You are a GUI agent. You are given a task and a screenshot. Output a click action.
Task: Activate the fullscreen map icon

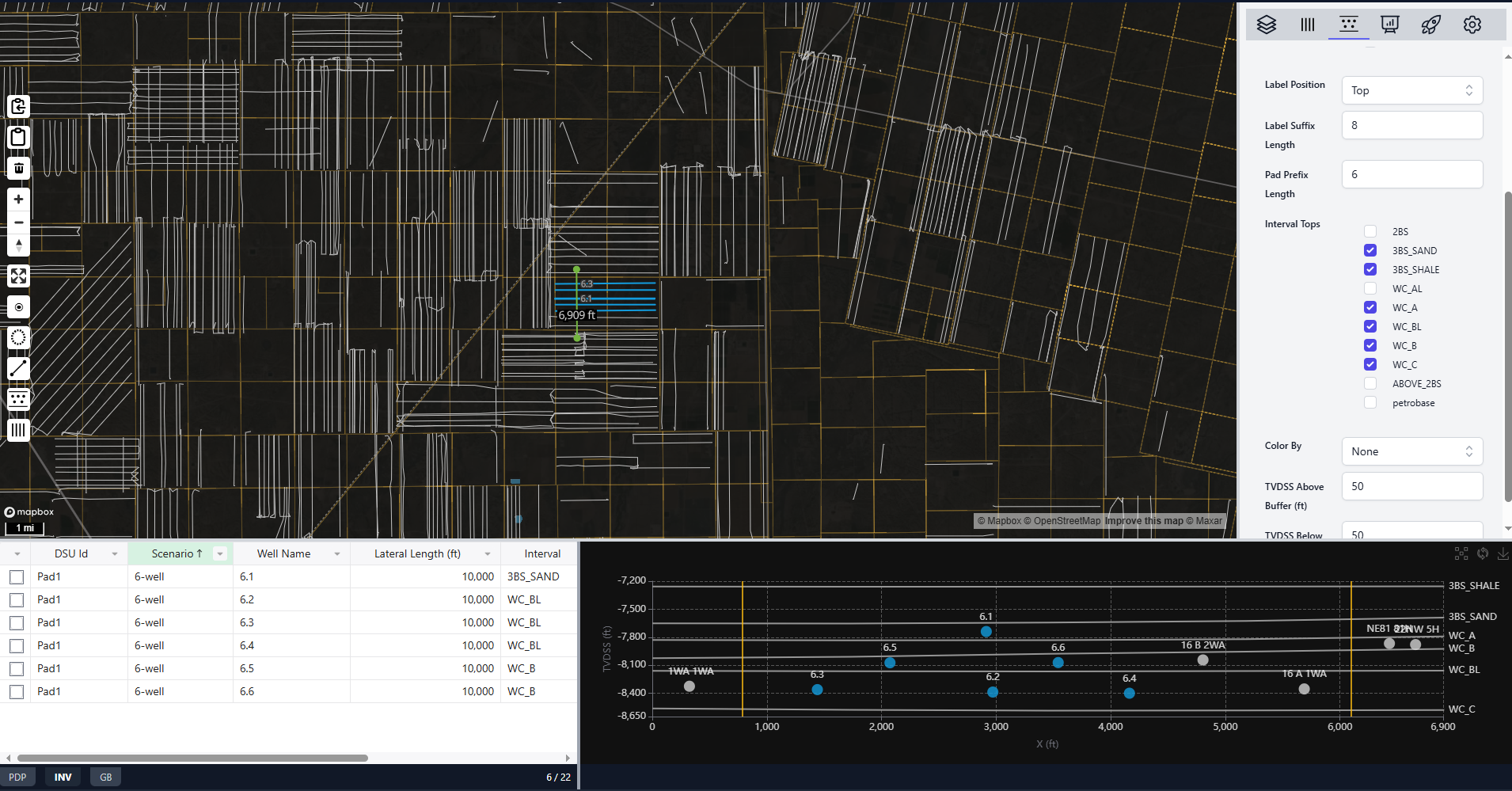(18, 276)
